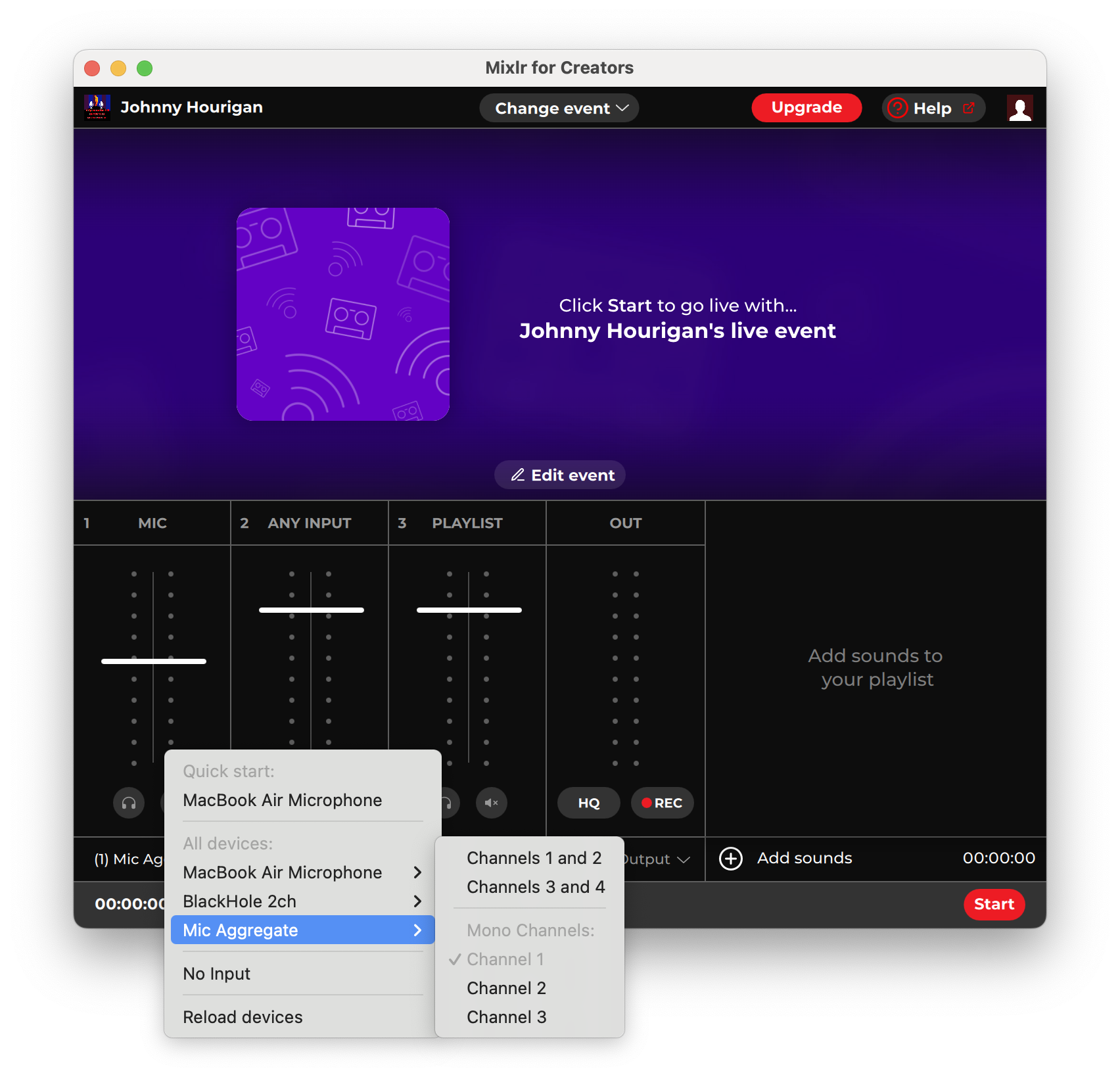The width and height of the screenshot is (1120, 1073).
Task: Toggle the speaker mute icon on PLAYLIST channel
Action: [x=492, y=803]
